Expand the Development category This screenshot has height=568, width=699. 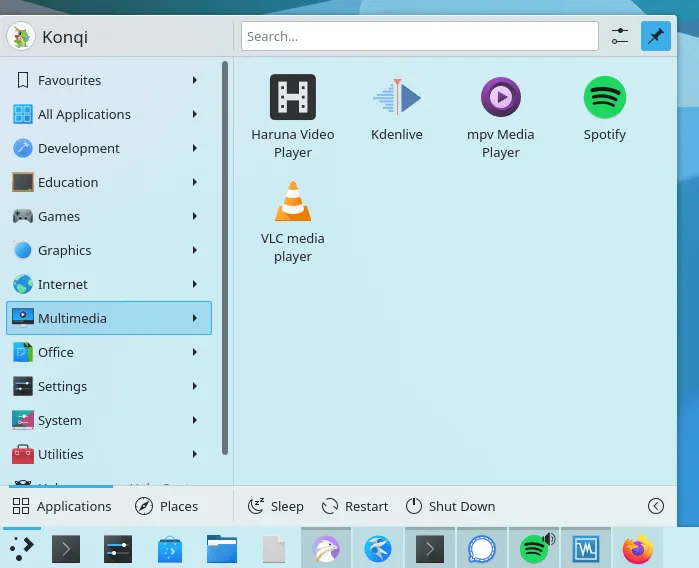point(108,148)
